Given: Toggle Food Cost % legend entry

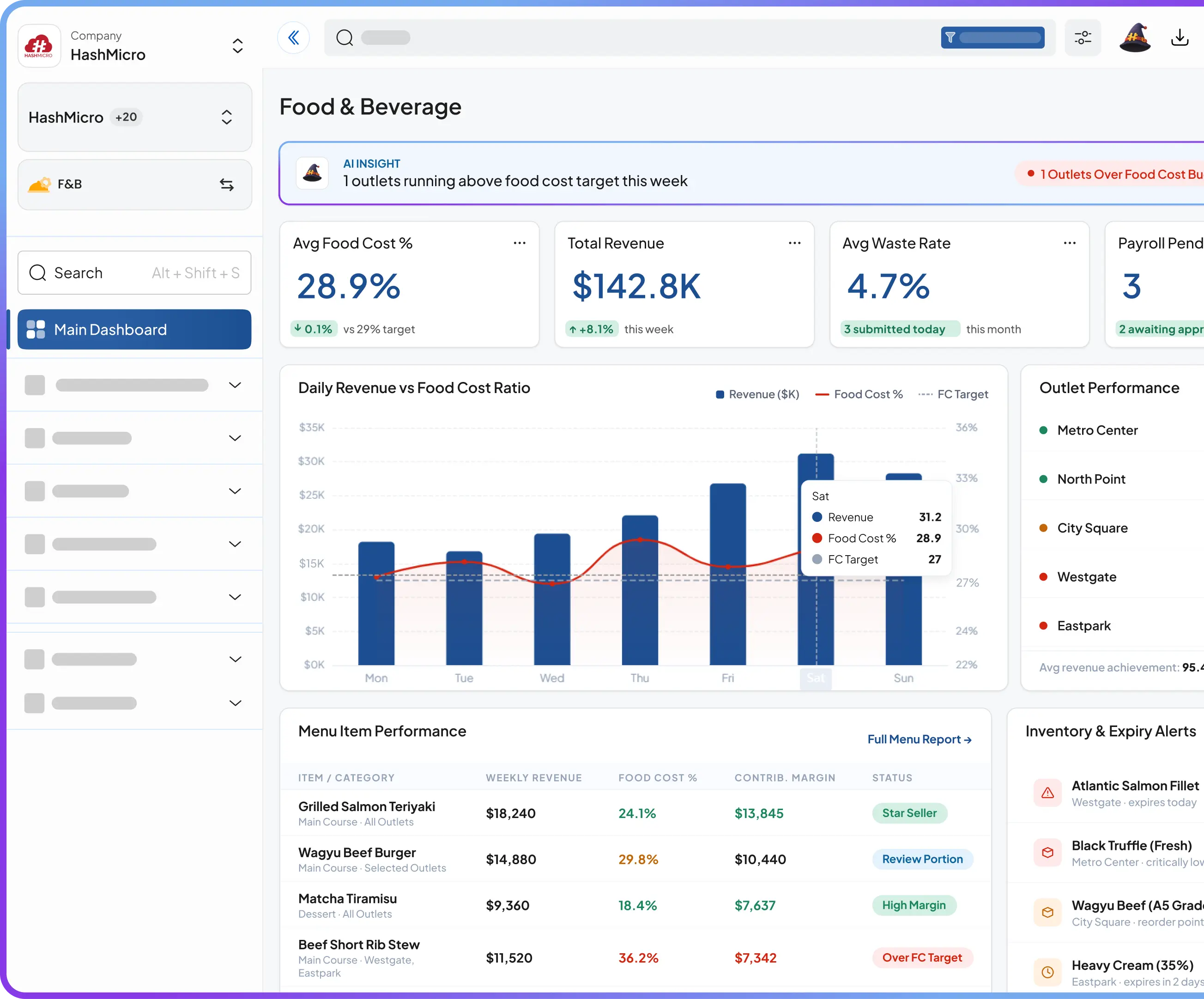Looking at the screenshot, I should click(859, 394).
